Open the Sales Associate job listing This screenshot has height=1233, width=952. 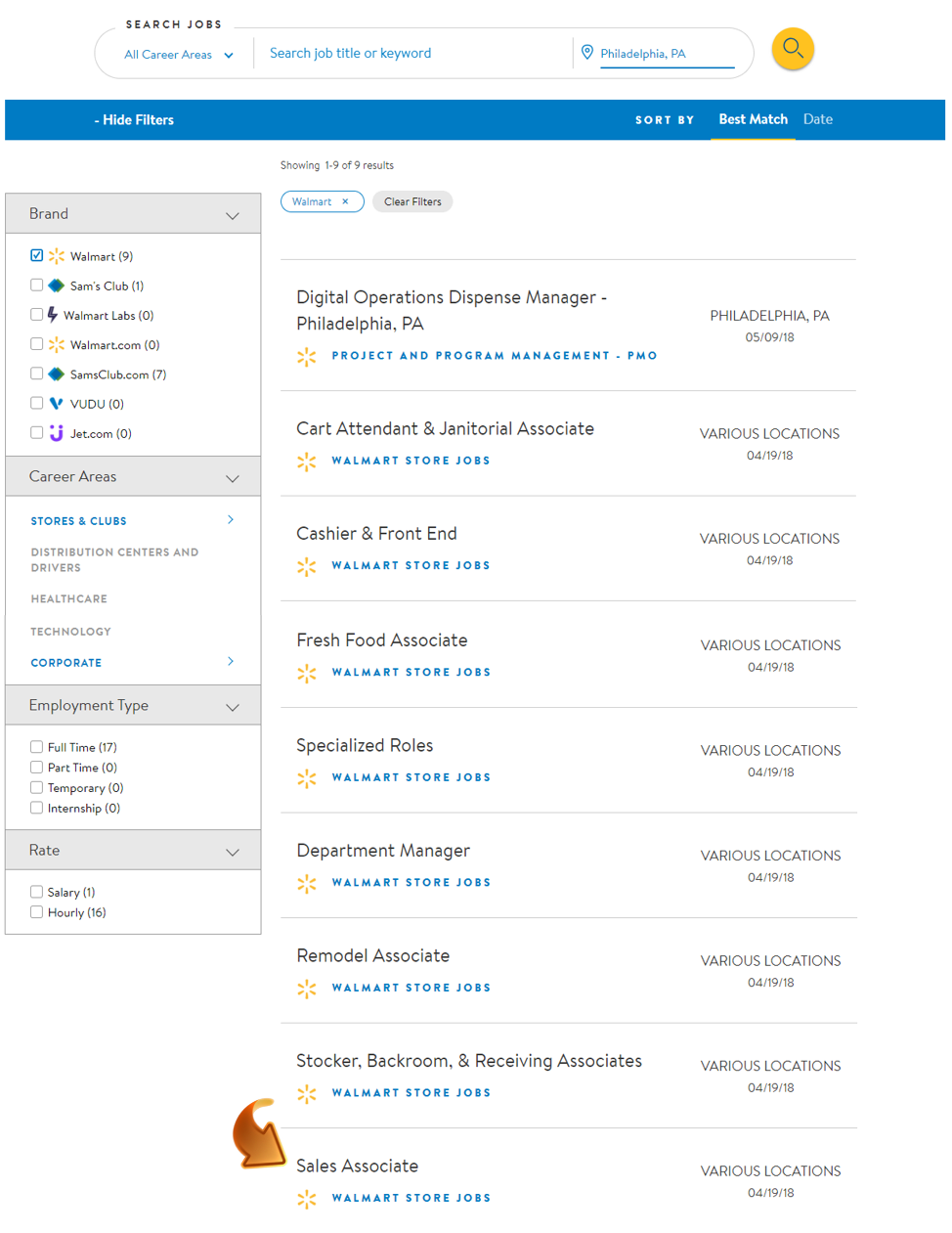coord(358,1166)
